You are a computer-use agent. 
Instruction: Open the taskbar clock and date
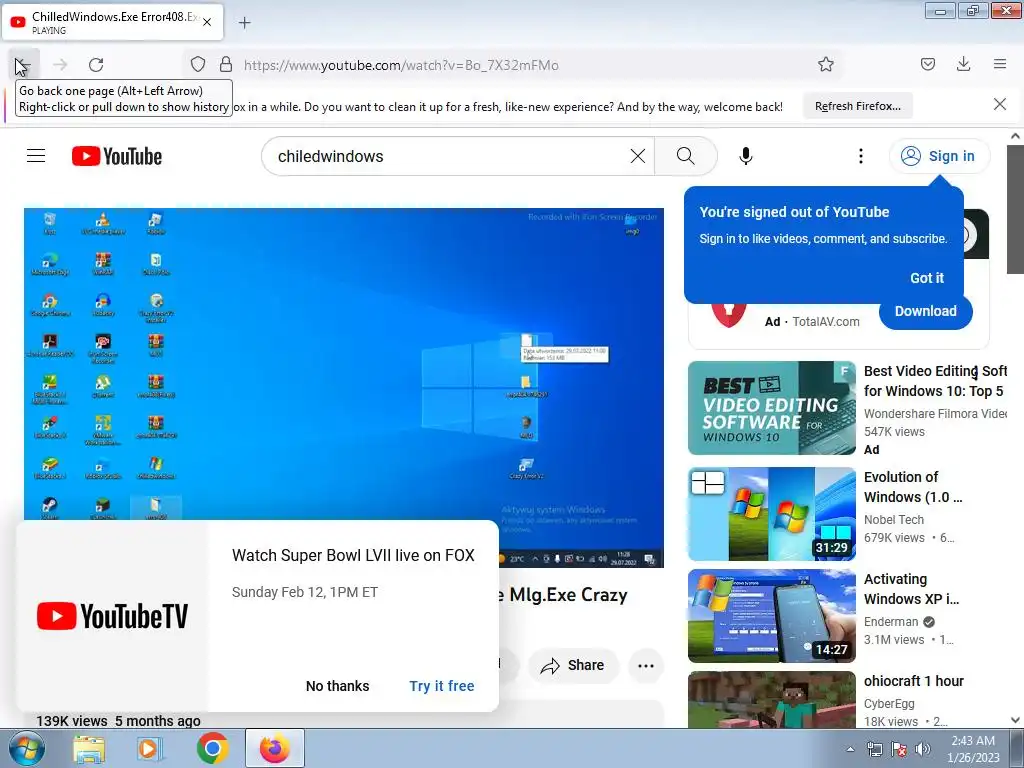point(973,749)
